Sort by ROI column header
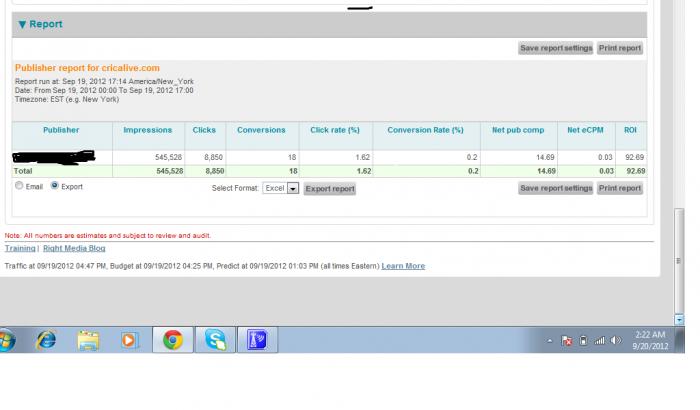The width and height of the screenshot is (700, 410). (630, 130)
